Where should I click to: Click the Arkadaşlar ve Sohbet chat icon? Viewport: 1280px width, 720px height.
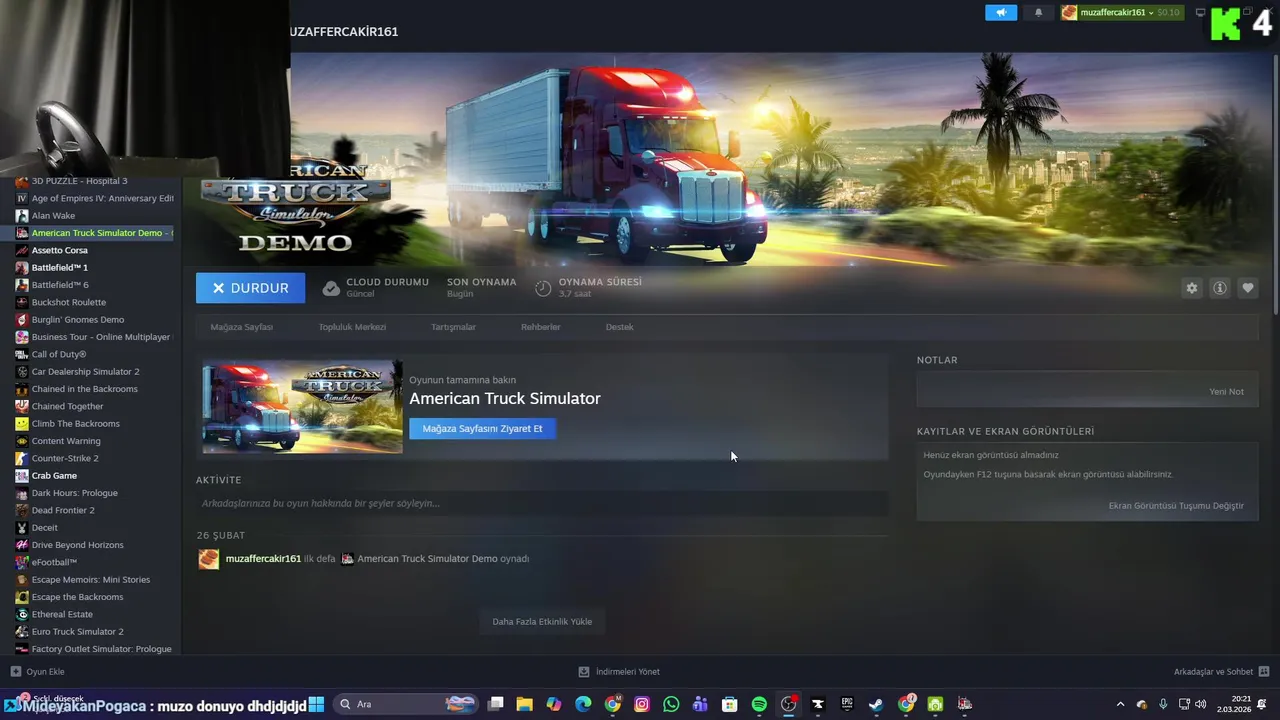tap(1264, 672)
